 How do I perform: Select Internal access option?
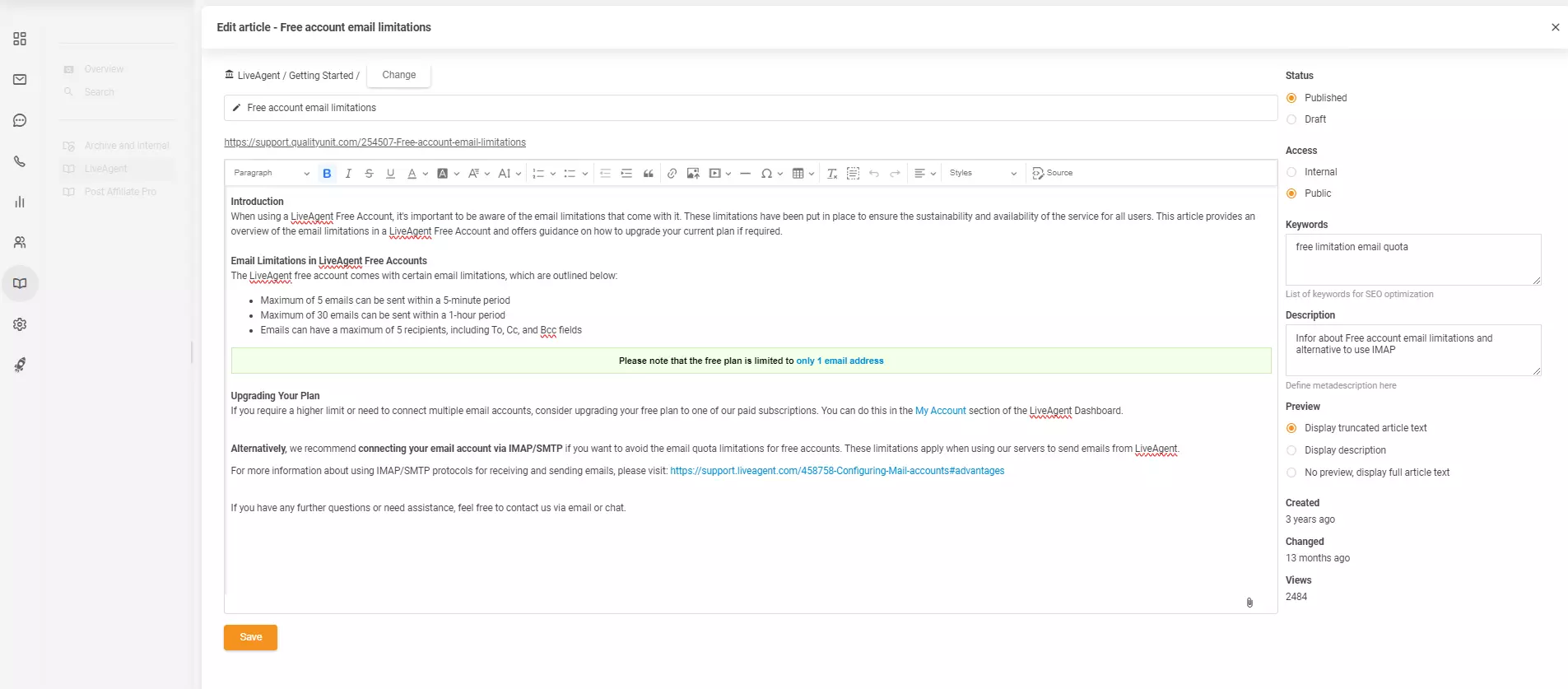[1291, 172]
